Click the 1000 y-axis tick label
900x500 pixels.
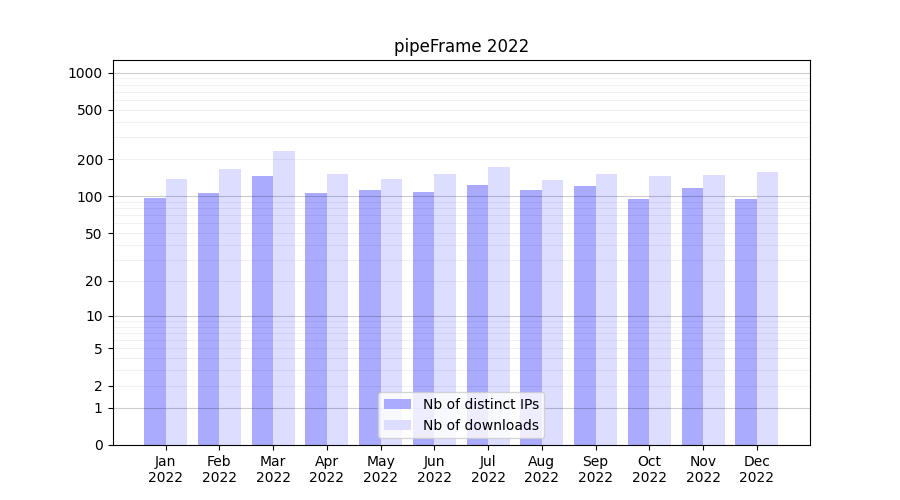point(85,73)
